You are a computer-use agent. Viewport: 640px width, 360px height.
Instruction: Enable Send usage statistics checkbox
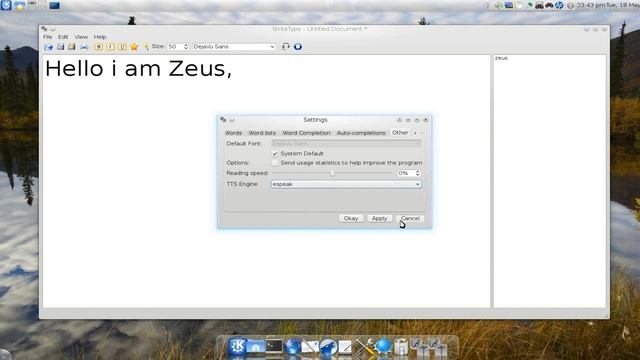(275, 163)
